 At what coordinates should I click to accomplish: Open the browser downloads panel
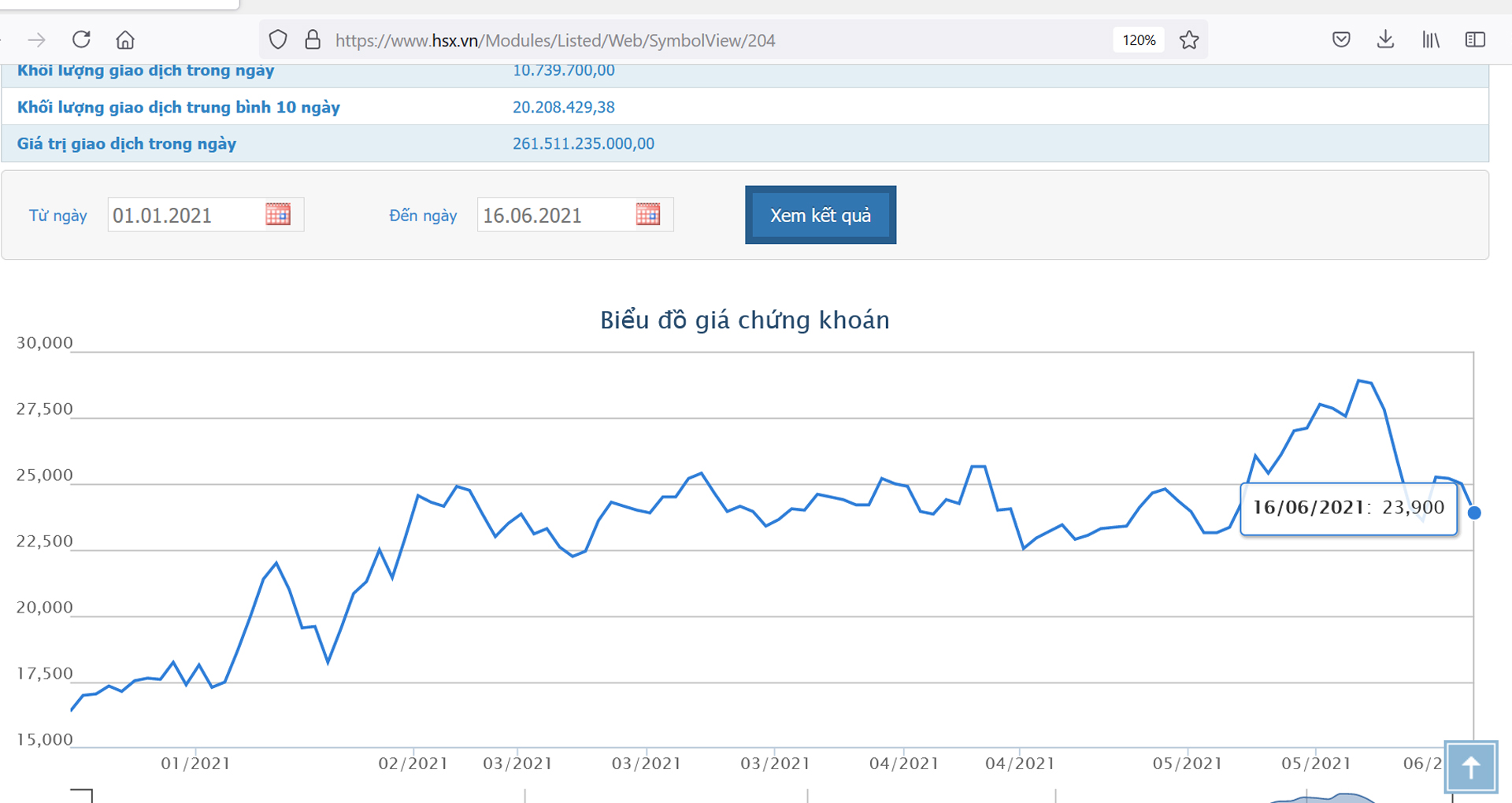pos(1385,40)
